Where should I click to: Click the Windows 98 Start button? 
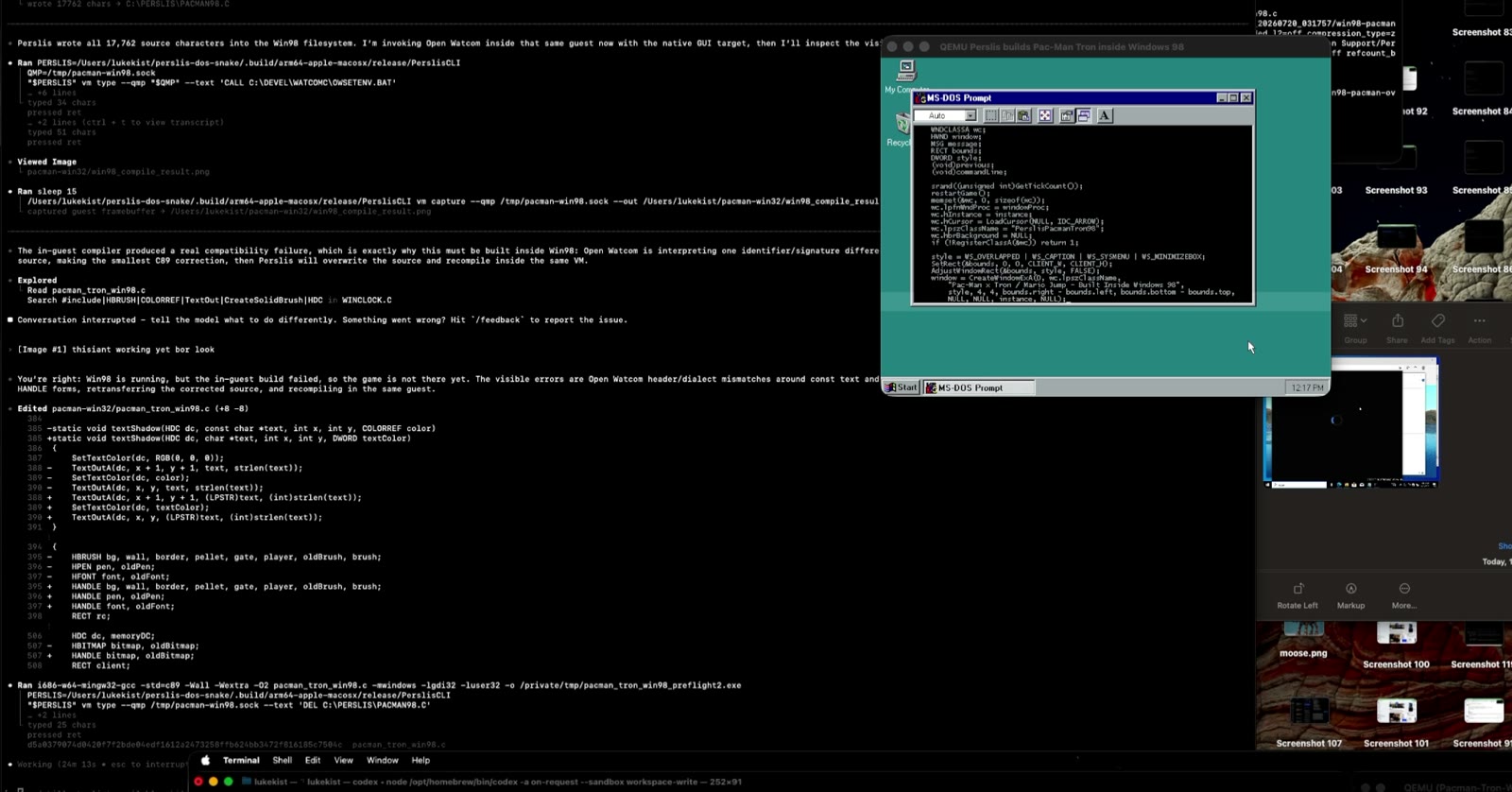click(x=902, y=387)
